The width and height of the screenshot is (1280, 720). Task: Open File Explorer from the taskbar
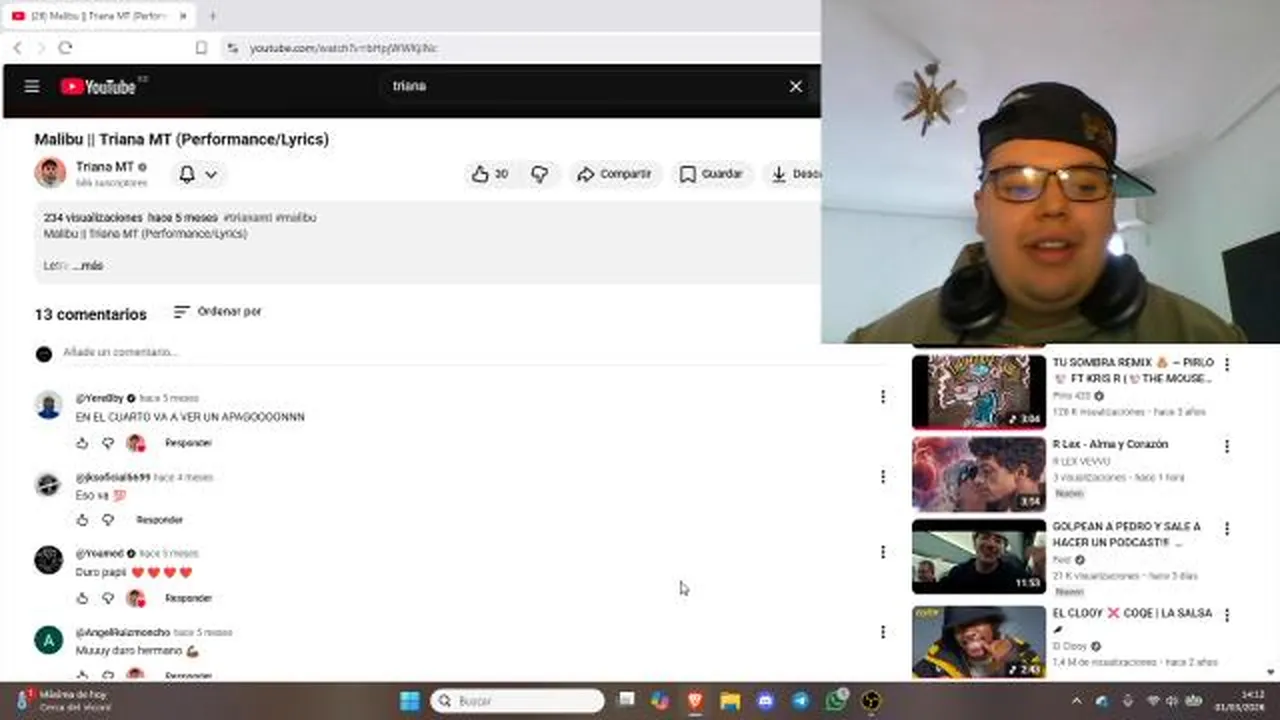coord(730,701)
